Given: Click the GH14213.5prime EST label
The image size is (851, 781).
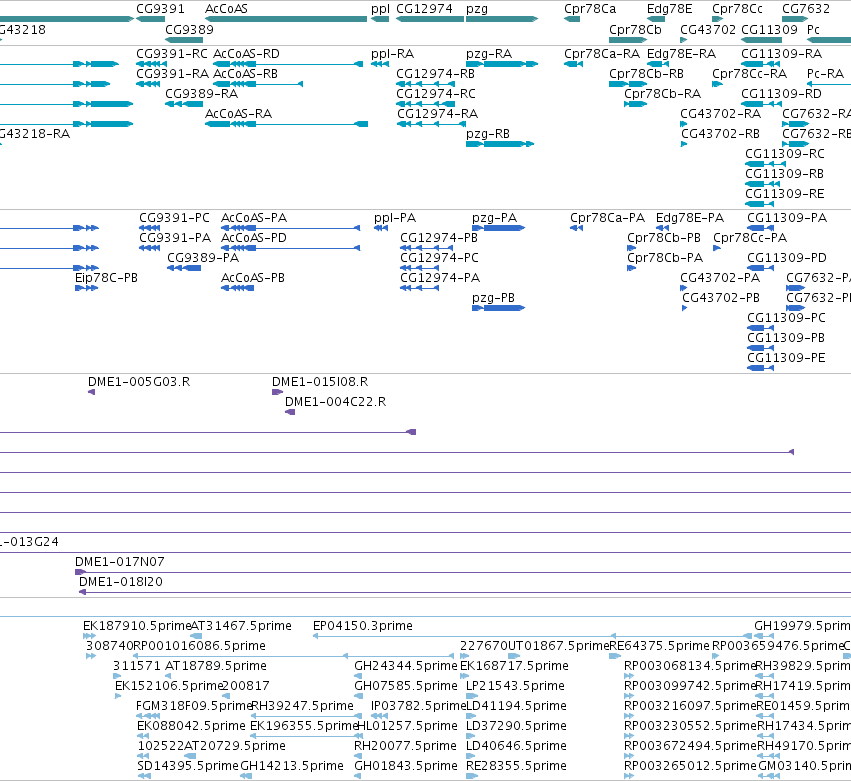Looking at the screenshot, I should (292, 766).
